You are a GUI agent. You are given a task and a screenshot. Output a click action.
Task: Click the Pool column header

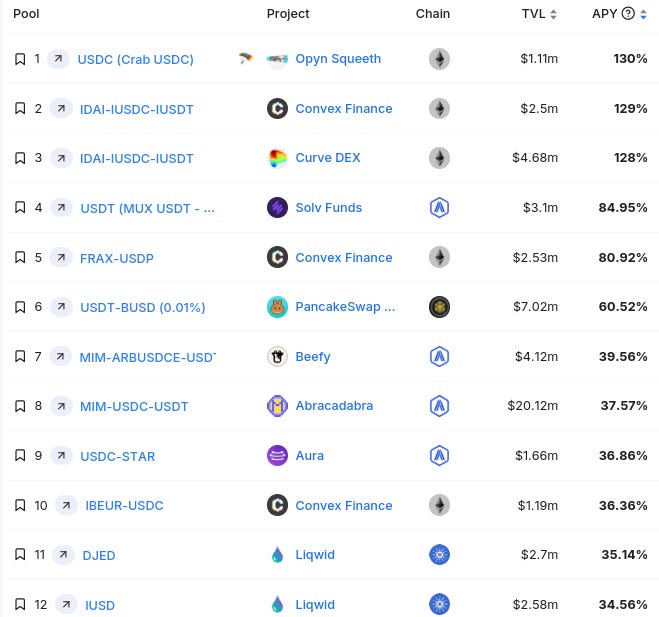[26, 13]
